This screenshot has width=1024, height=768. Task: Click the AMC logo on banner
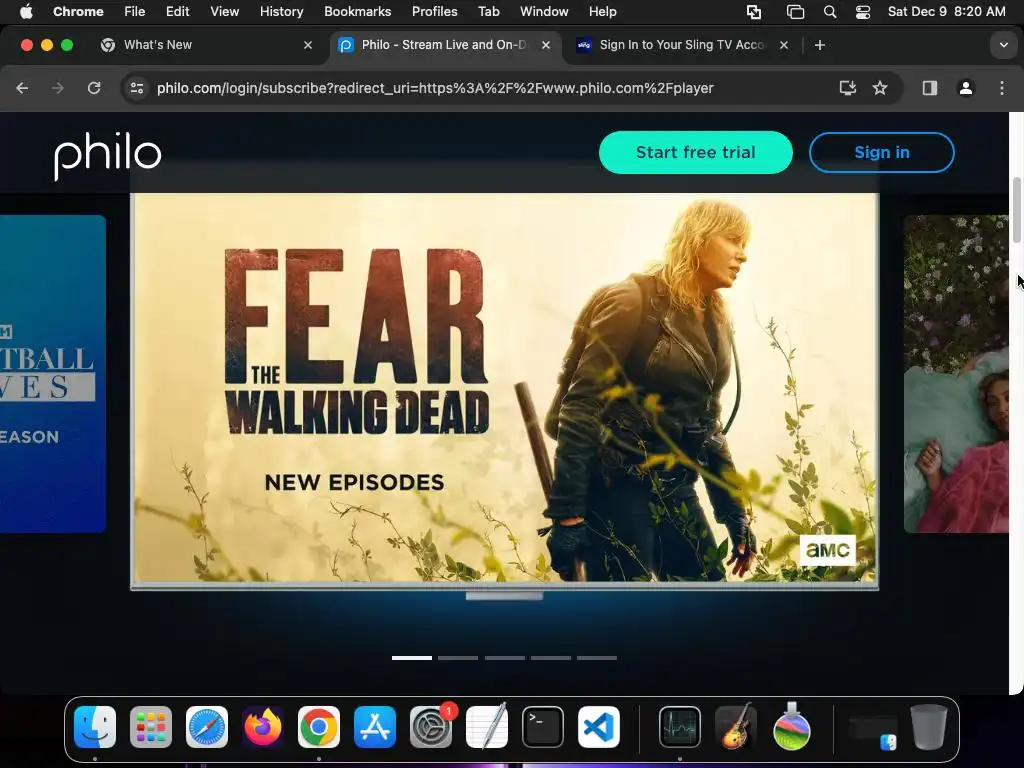(x=827, y=550)
